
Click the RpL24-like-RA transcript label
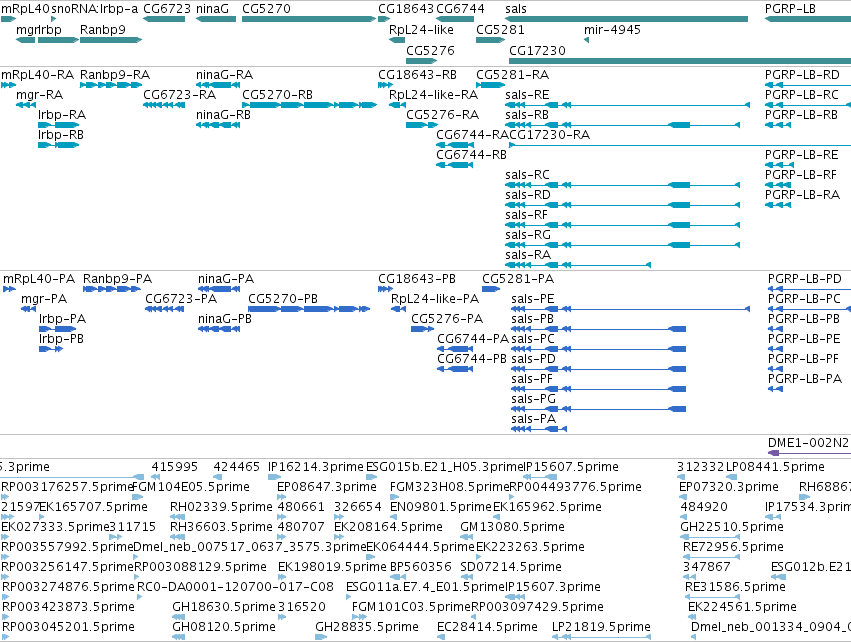pos(434,95)
